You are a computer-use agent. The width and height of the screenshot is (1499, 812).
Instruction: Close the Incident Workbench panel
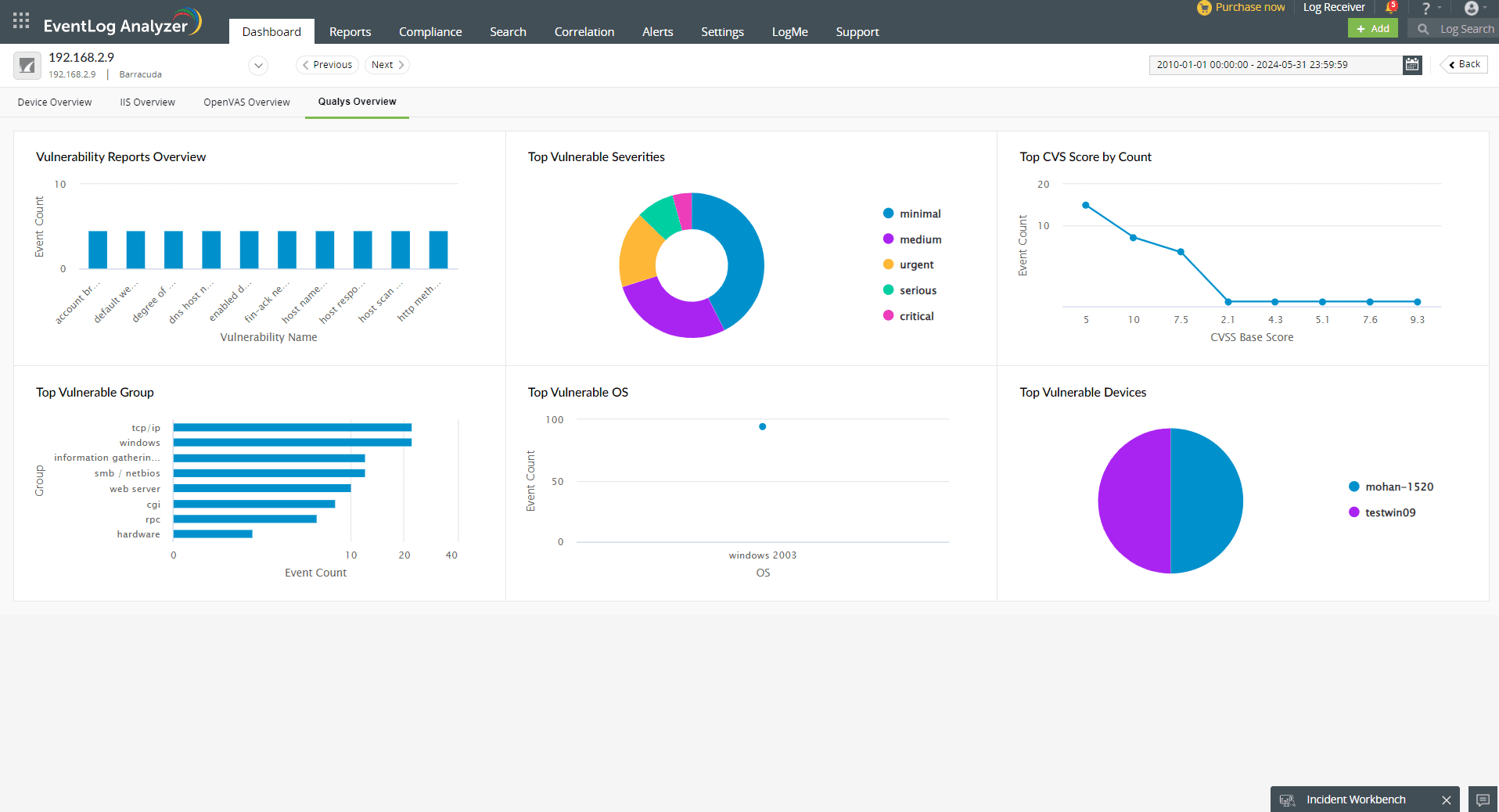[1447, 800]
